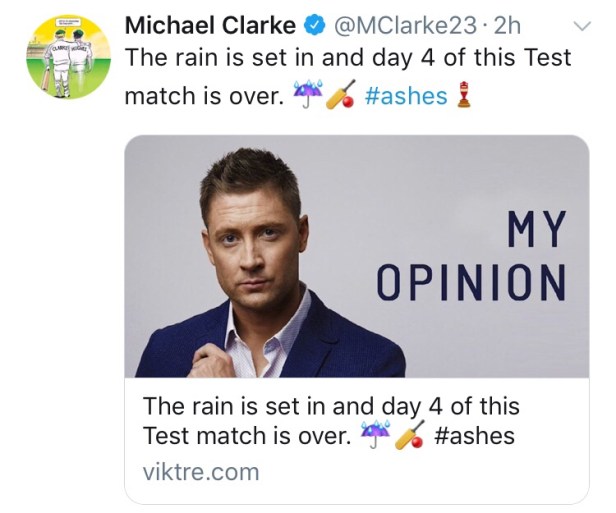Click the card title about the rain

click(330, 407)
